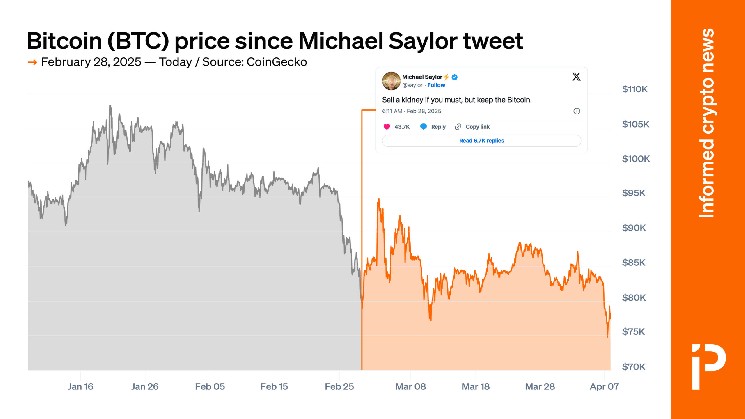Screen dimensions: 745x419
Task: Click the orange arrow before the date range
Action: click(x=31, y=62)
